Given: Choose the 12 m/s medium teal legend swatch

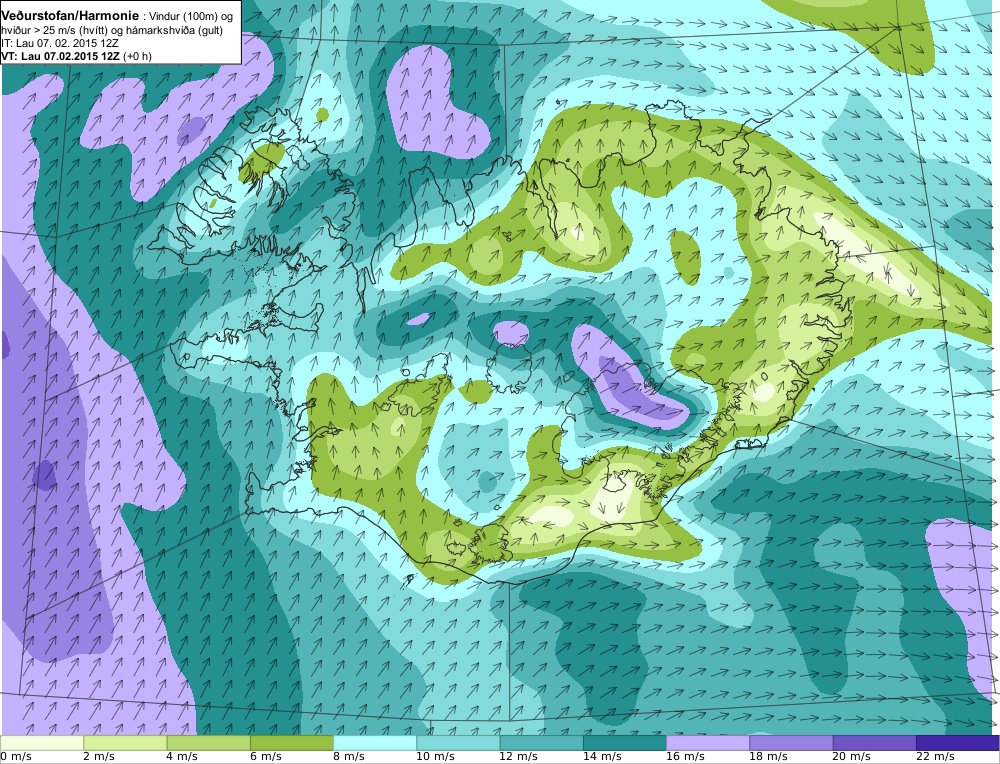Looking at the screenshot, I should coord(541,743).
